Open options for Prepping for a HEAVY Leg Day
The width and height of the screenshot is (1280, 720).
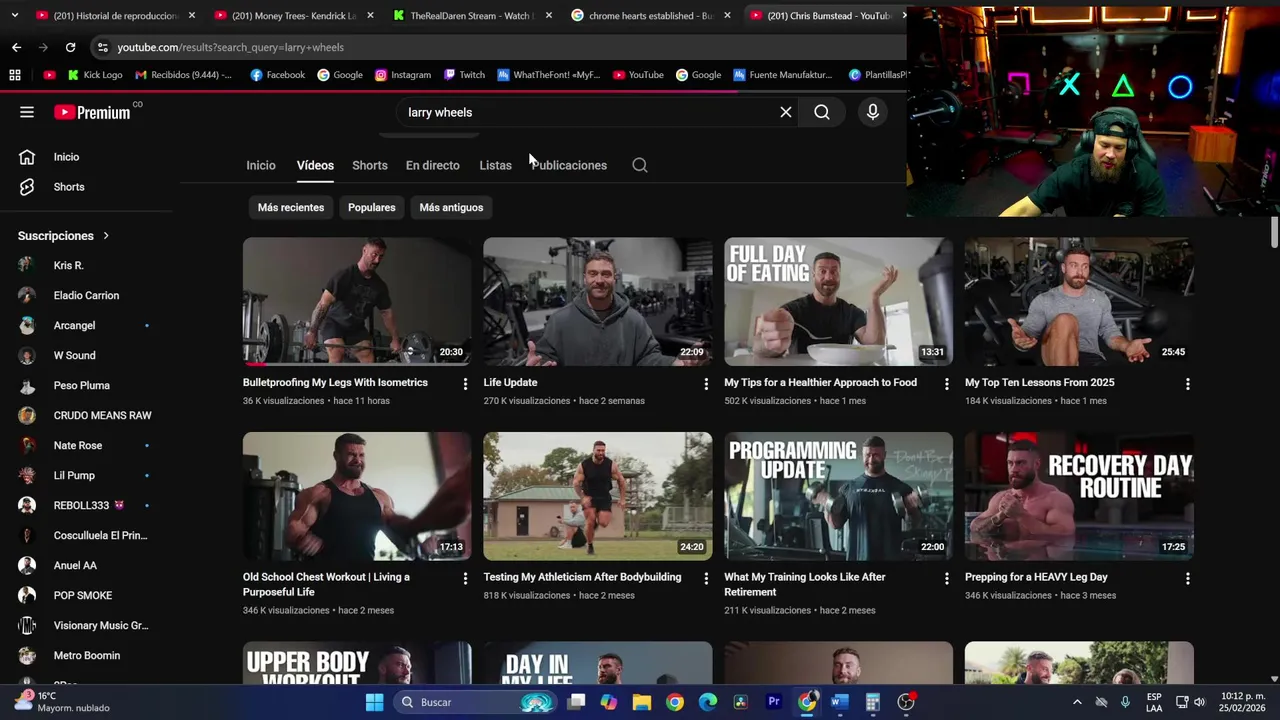[x=1187, y=578]
